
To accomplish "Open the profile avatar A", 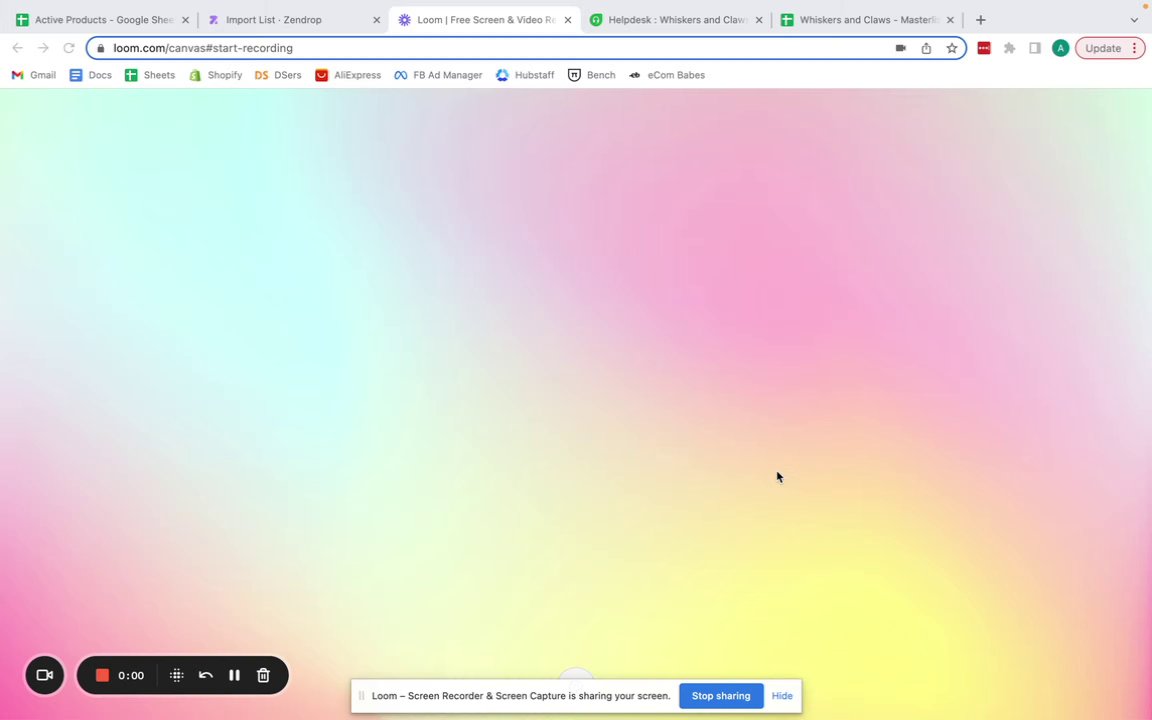I will (x=1060, y=48).
